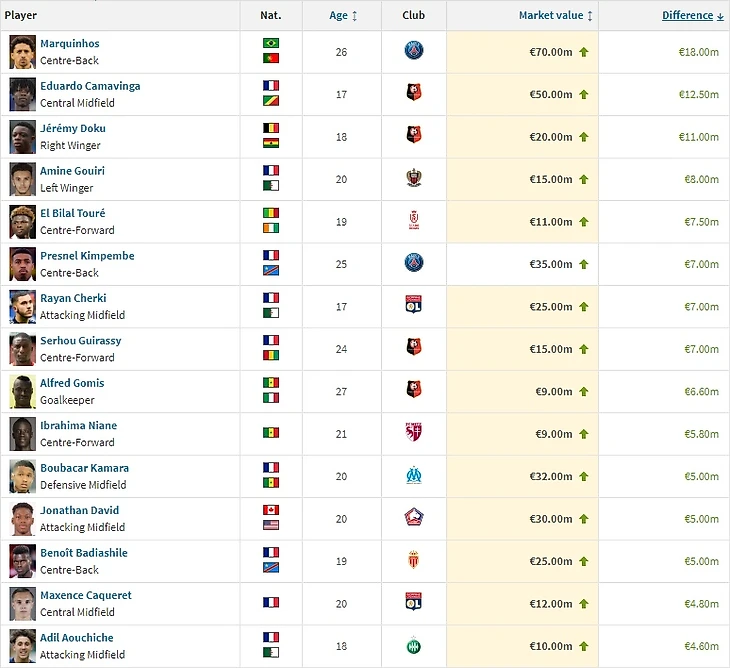Click the Reims crest in El Bilal Touré's row
Screen dimensions: 730x668
tap(414, 221)
